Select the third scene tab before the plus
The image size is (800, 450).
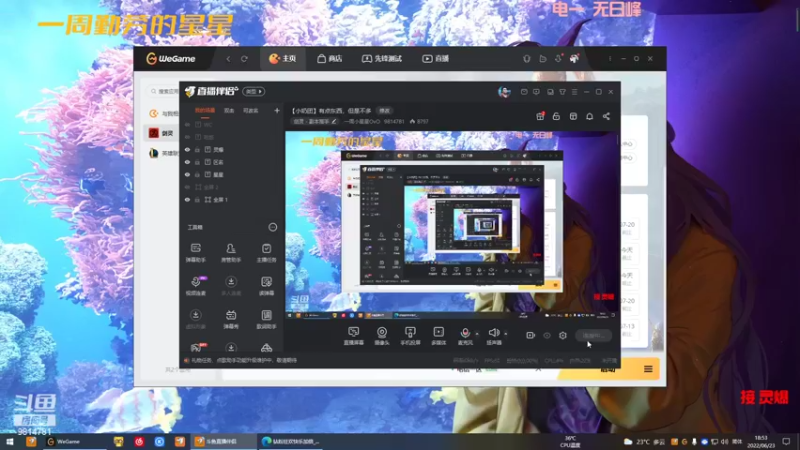251,110
